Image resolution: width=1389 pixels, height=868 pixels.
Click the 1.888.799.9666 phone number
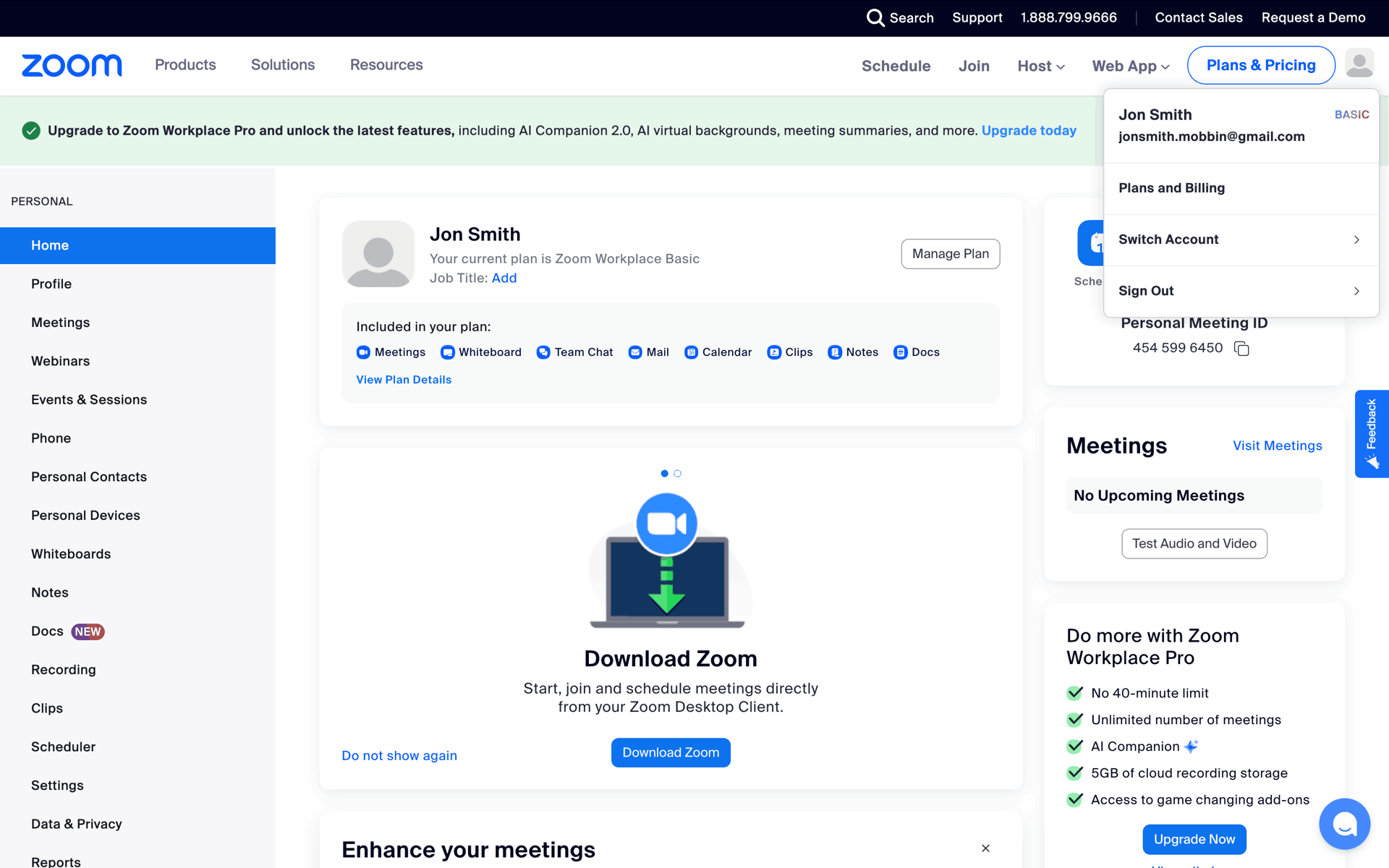point(1069,17)
